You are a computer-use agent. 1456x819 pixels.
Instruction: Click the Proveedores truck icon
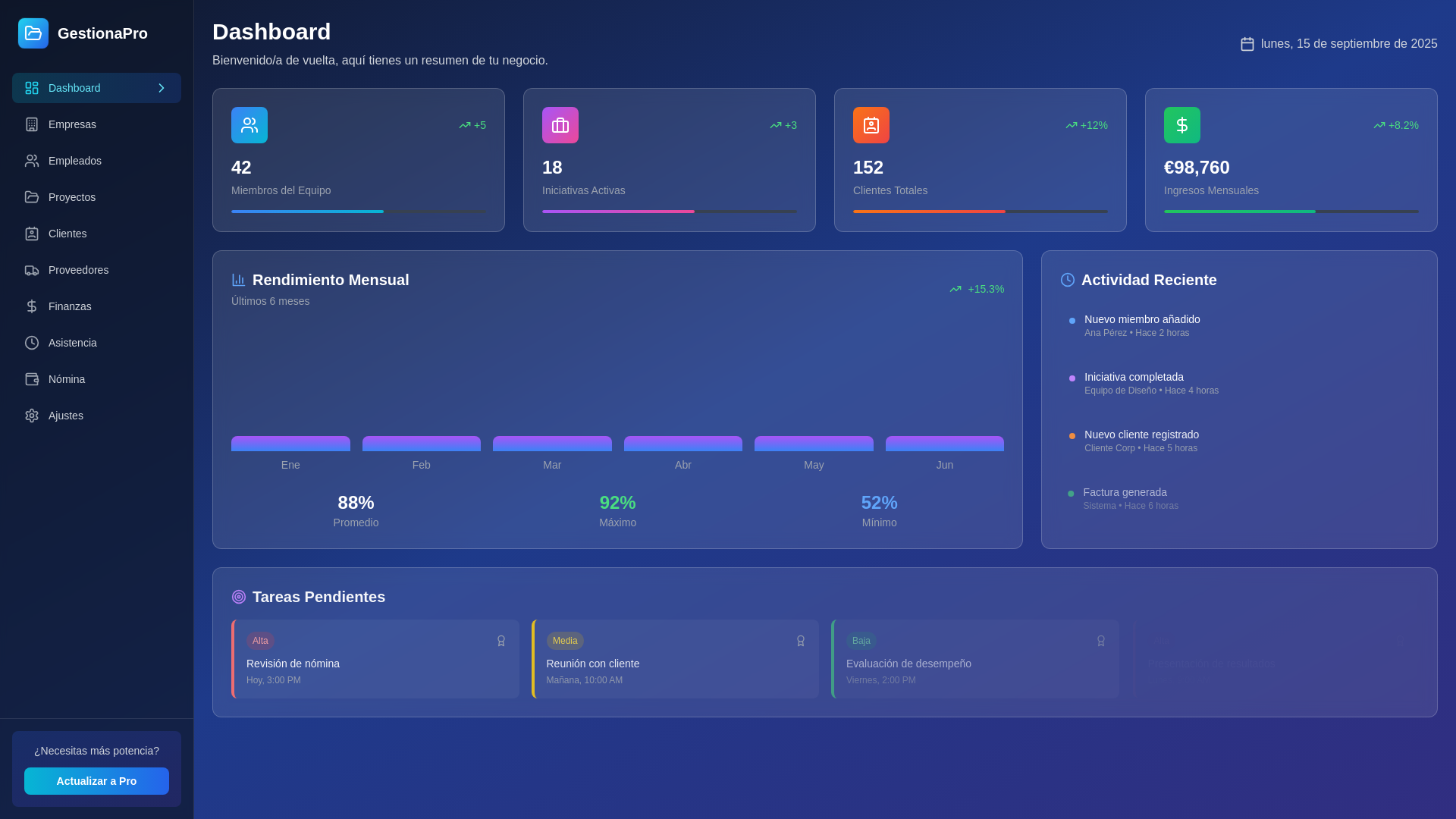click(x=32, y=270)
